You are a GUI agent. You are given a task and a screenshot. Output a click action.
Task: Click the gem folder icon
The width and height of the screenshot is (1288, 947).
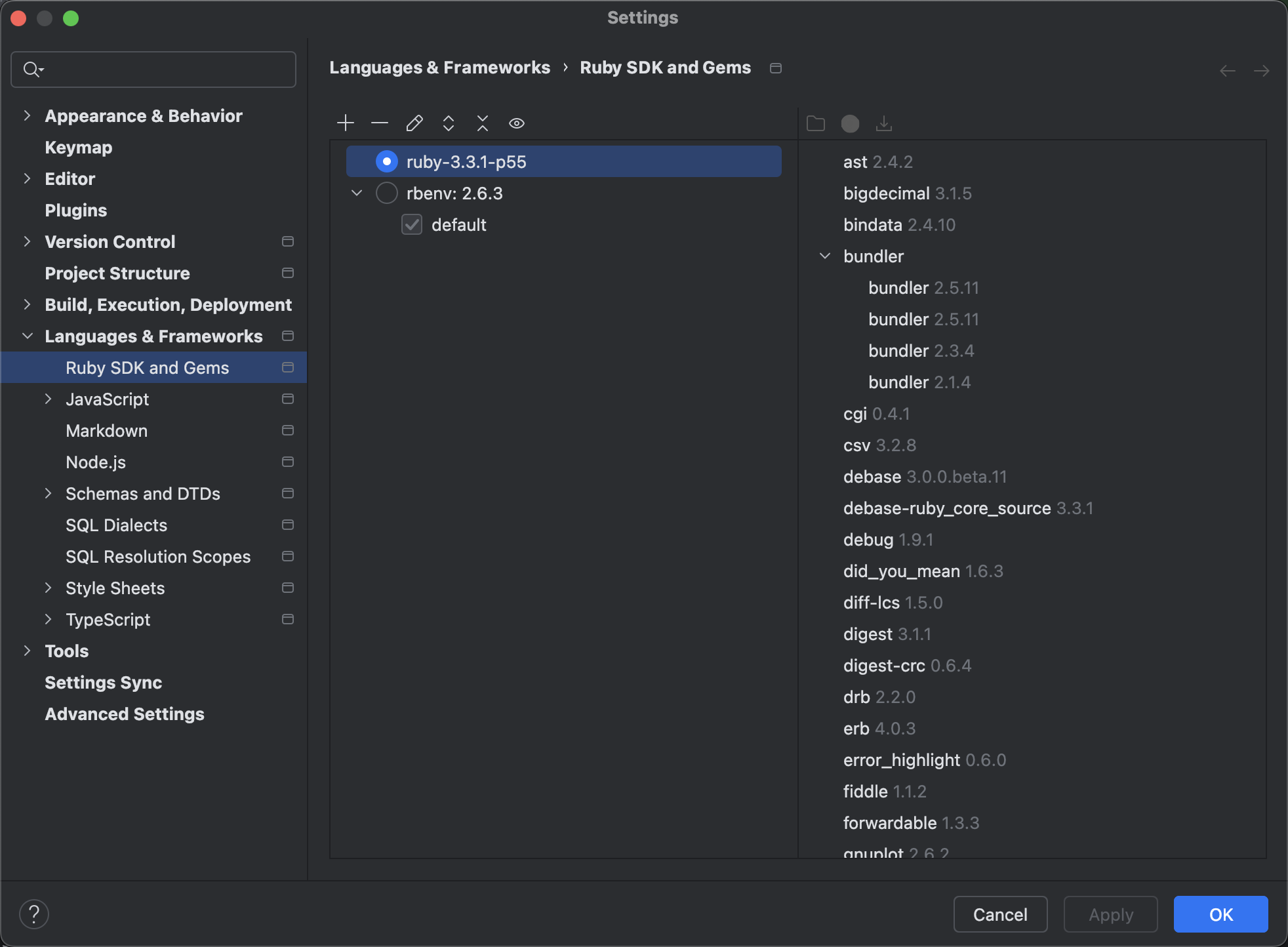pos(816,123)
